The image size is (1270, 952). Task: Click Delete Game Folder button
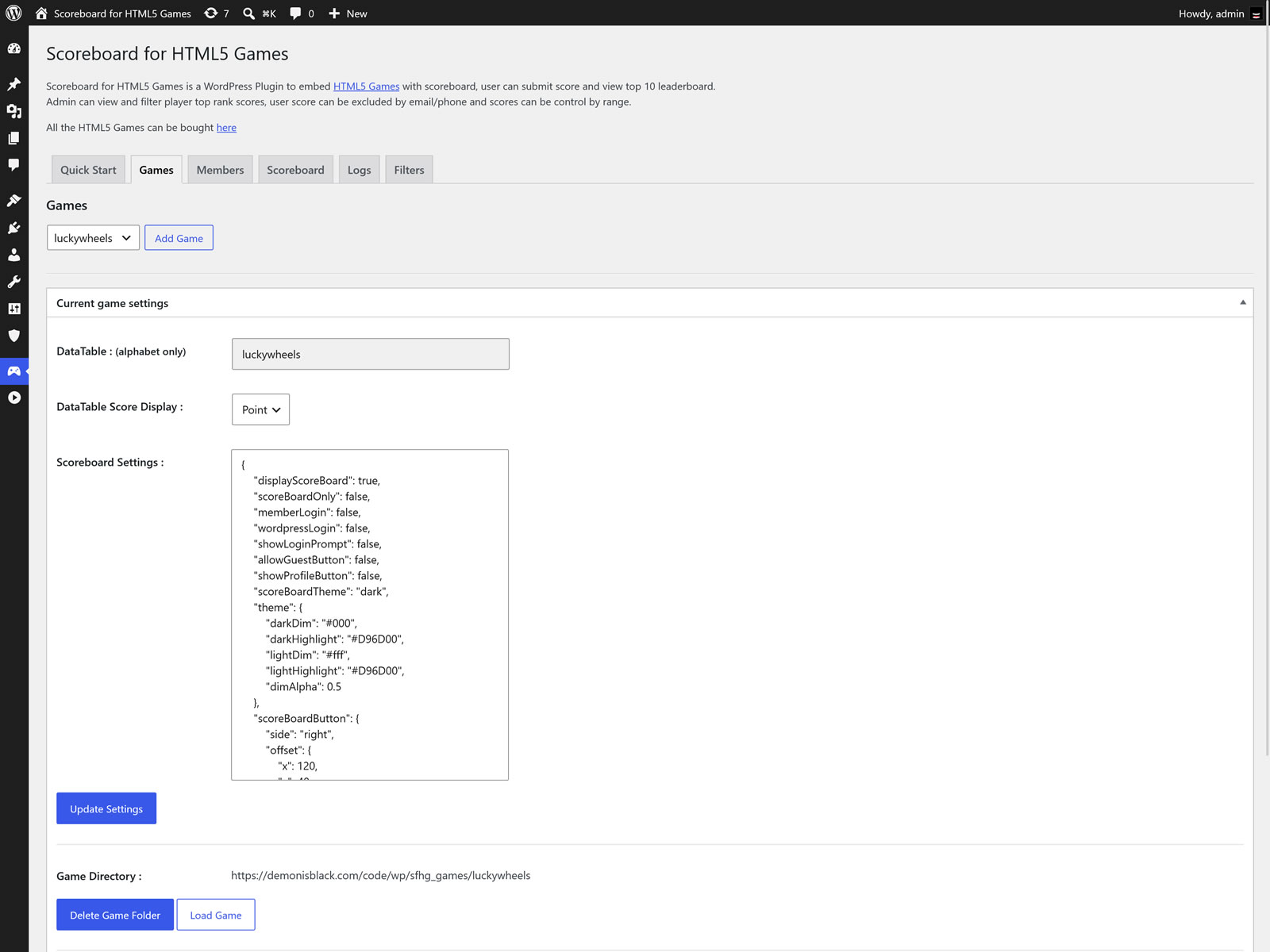click(115, 915)
